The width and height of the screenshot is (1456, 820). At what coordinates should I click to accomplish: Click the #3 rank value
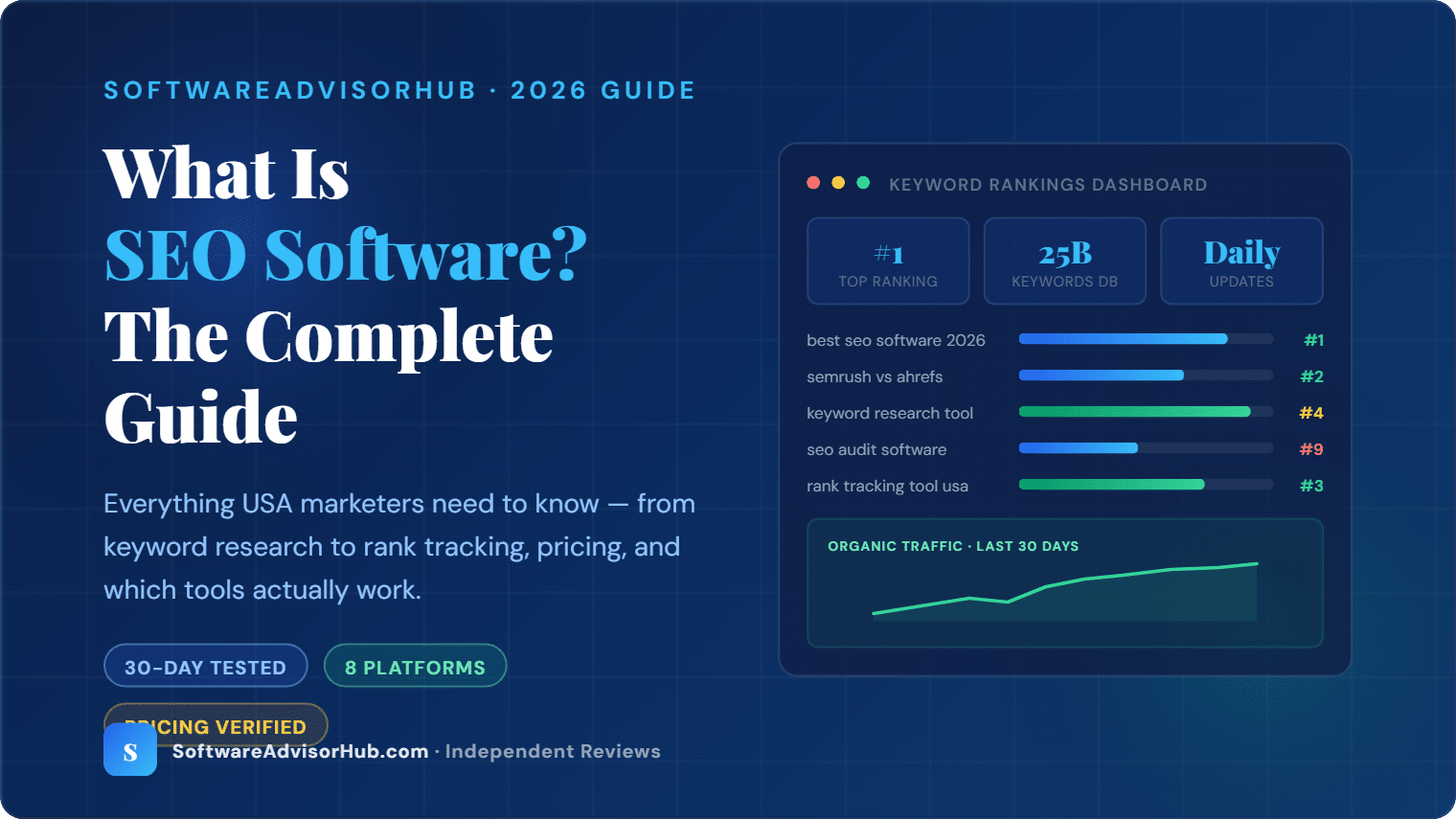coord(1311,486)
